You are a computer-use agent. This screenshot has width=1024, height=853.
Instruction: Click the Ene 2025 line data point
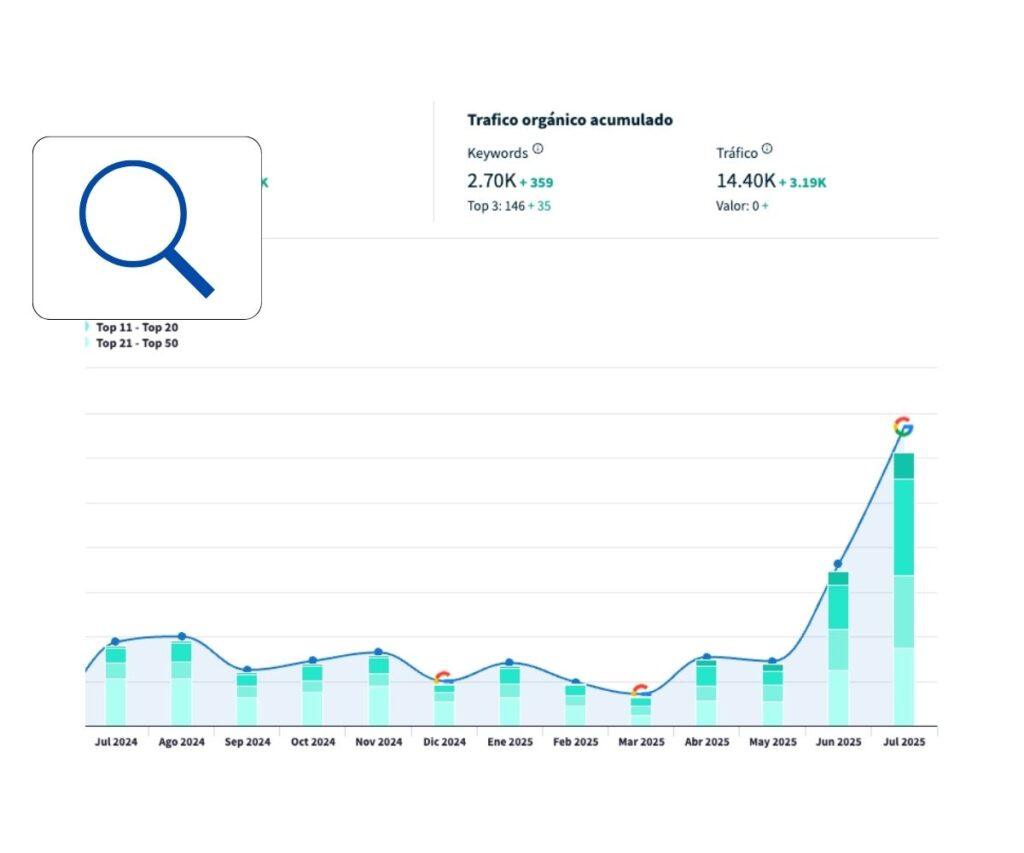pyautogui.click(x=509, y=662)
